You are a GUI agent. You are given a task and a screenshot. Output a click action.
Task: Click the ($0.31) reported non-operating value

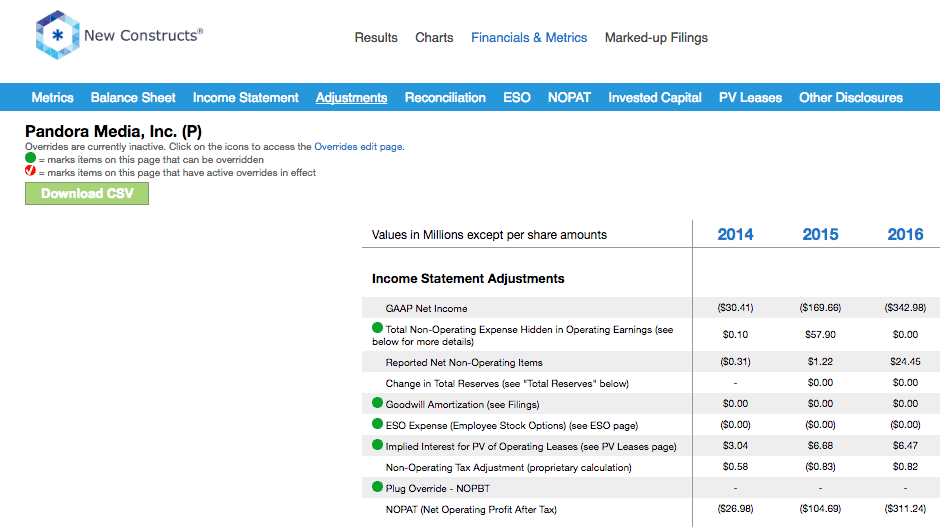coord(735,362)
